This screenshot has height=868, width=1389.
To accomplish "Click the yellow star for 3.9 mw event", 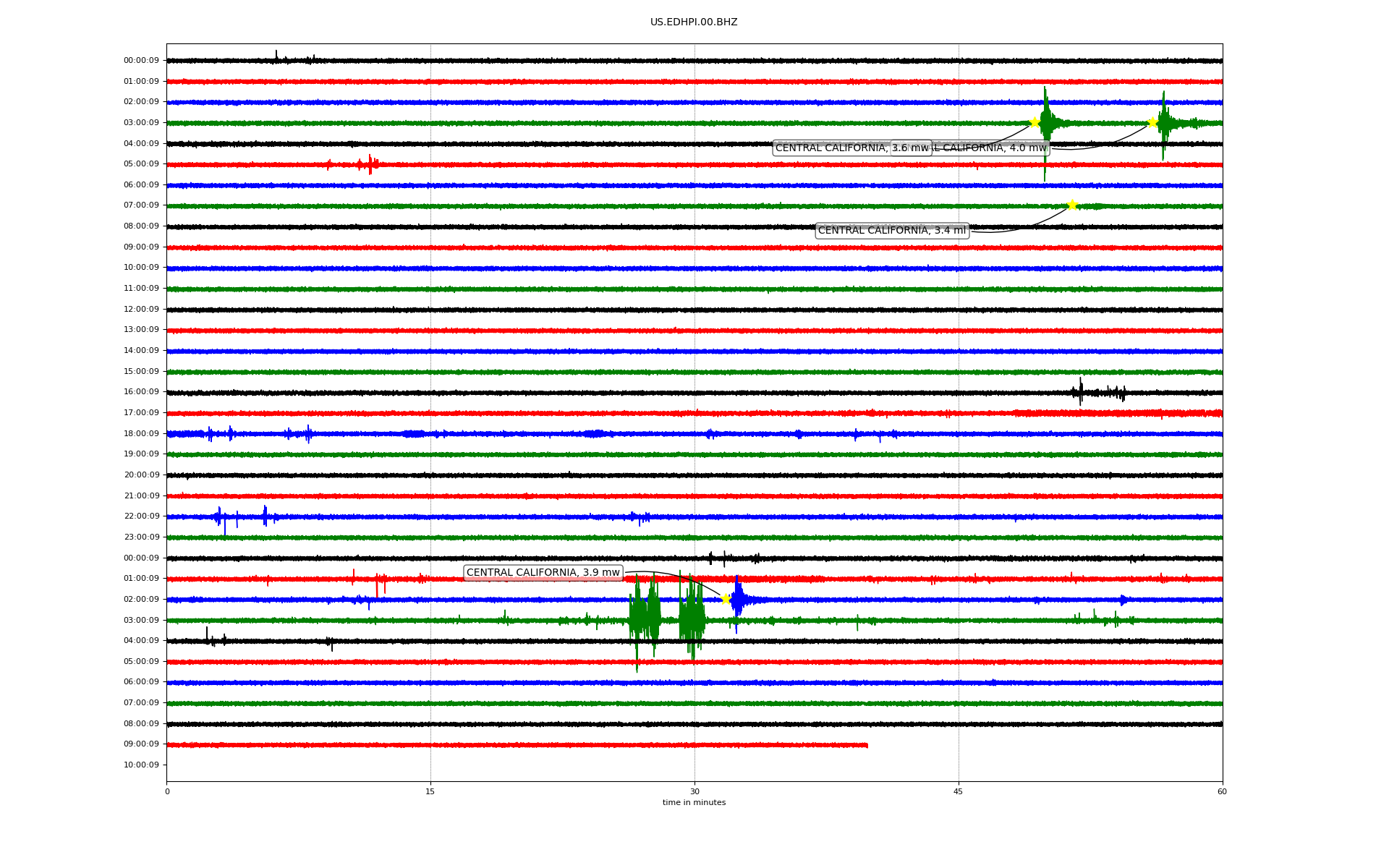I will pos(726,599).
